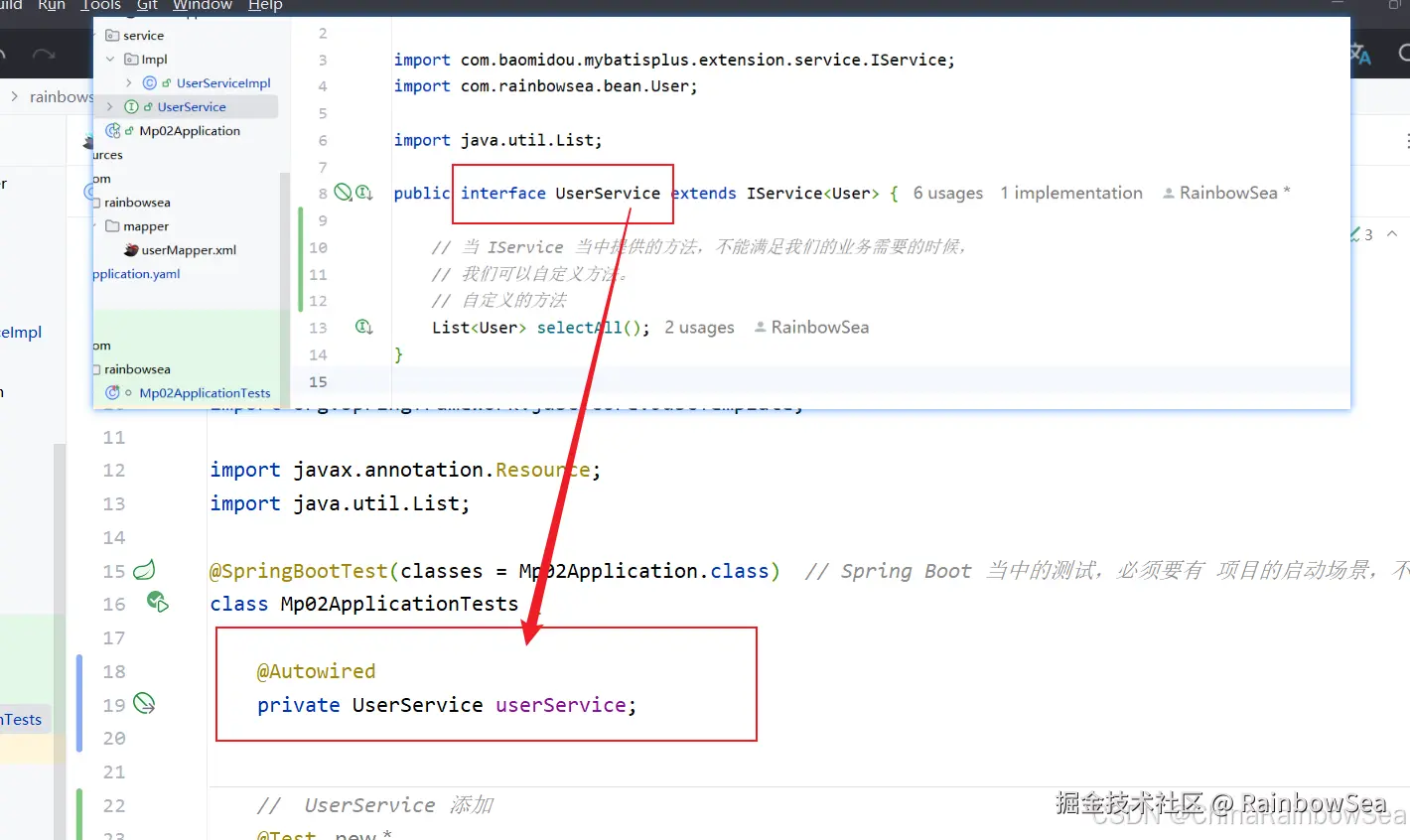This screenshot has height=840, width=1410.
Task: Collapse the Impl folder in project tree
Action: click(x=110, y=60)
